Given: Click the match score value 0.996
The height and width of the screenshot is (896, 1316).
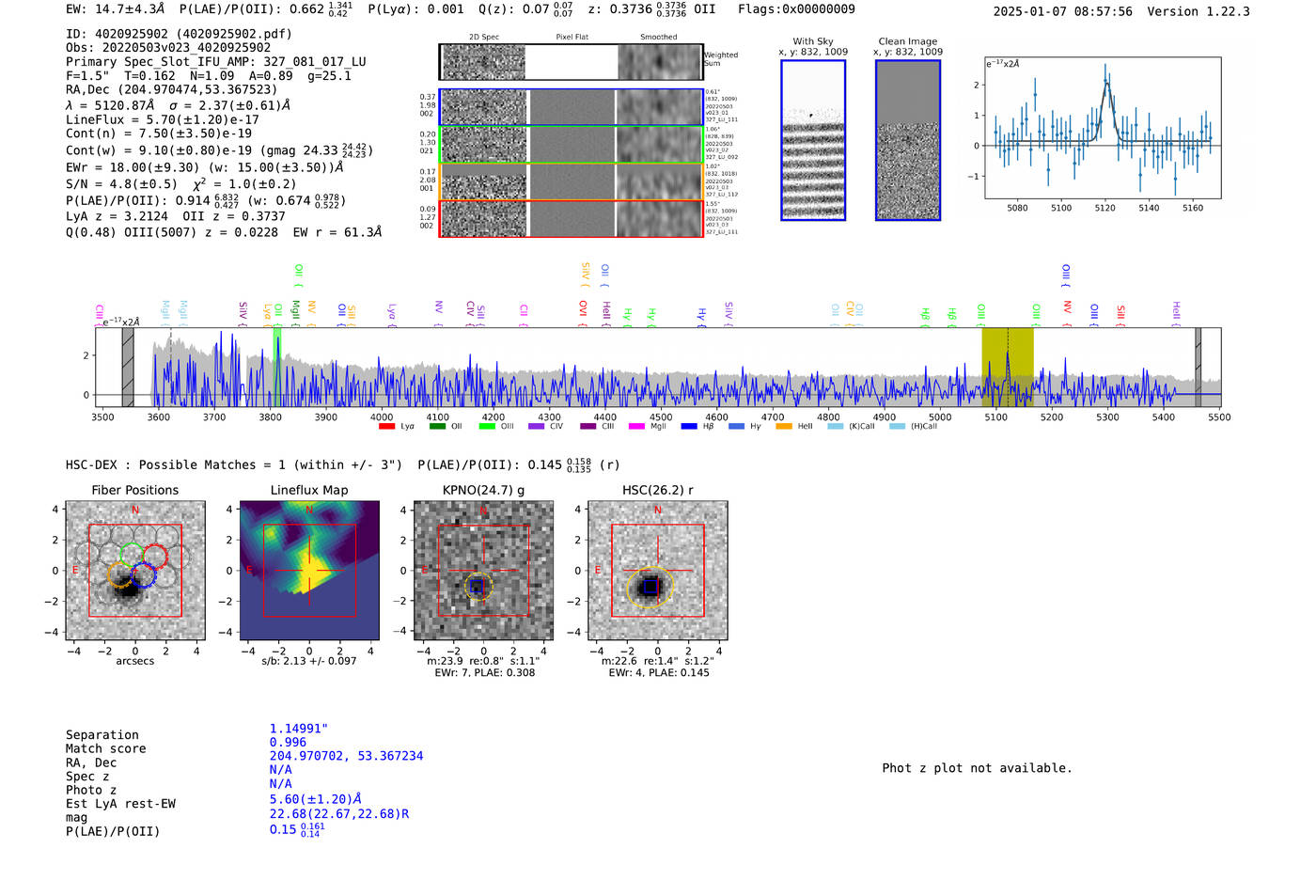Looking at the screenshot, I should 288,743.
